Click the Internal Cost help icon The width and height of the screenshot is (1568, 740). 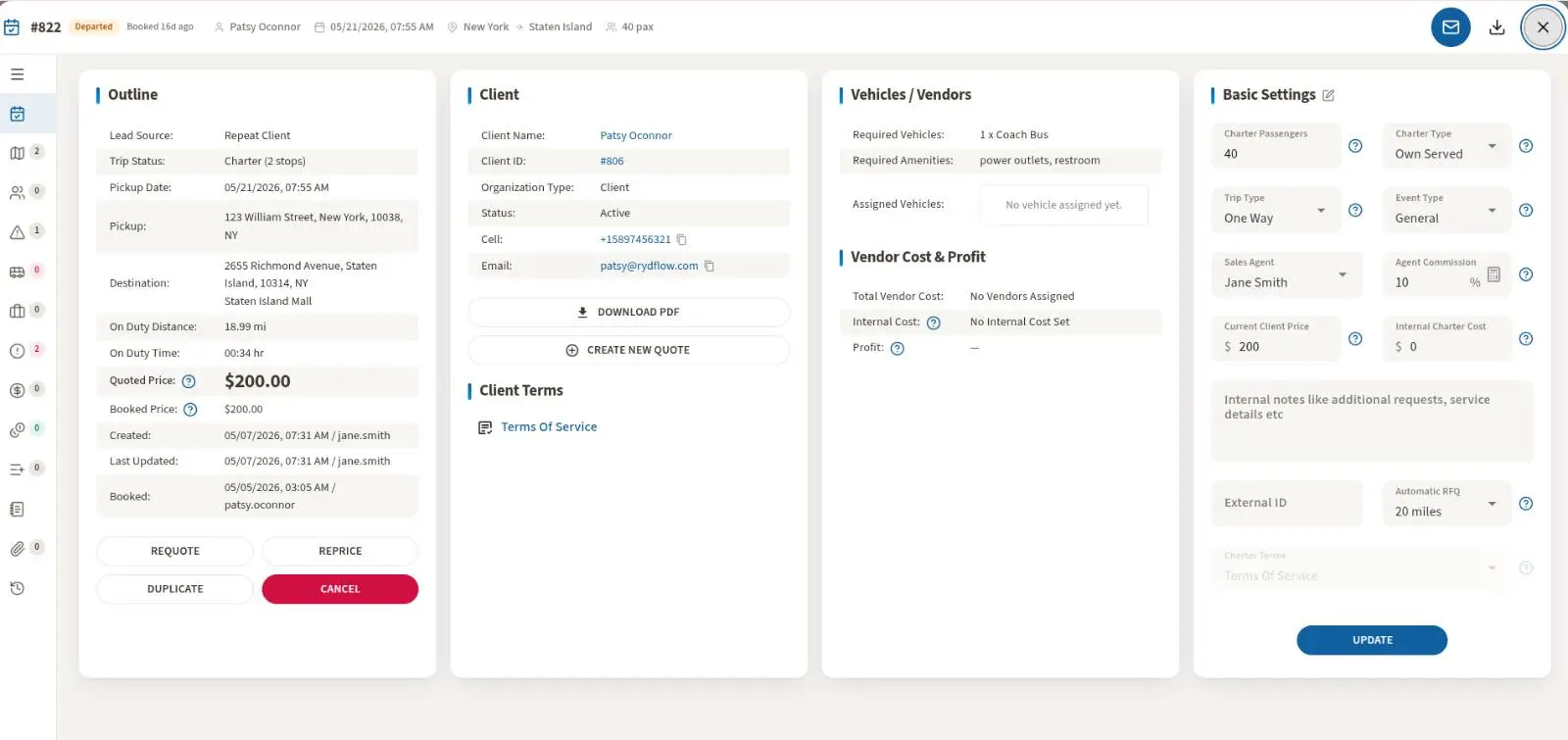pos(934,322)
